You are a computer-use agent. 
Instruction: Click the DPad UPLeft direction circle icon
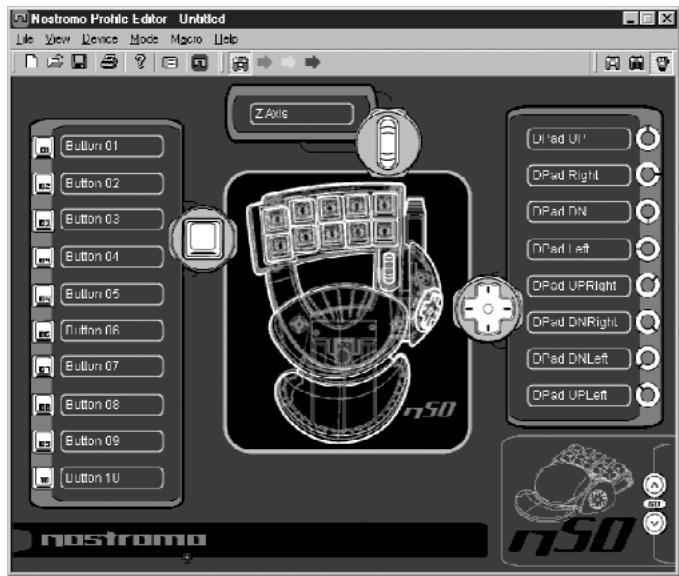pyautogui.click(x=648, y=395)
